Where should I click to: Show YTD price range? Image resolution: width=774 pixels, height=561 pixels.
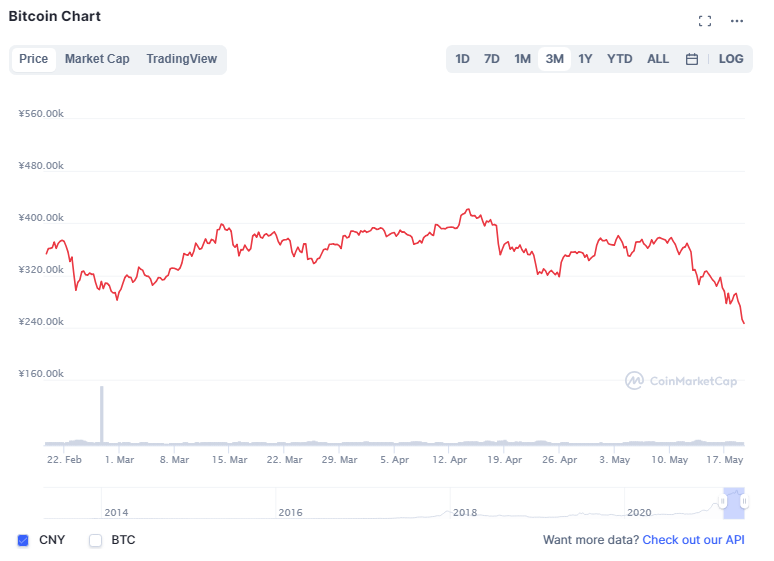coord(620,59)
